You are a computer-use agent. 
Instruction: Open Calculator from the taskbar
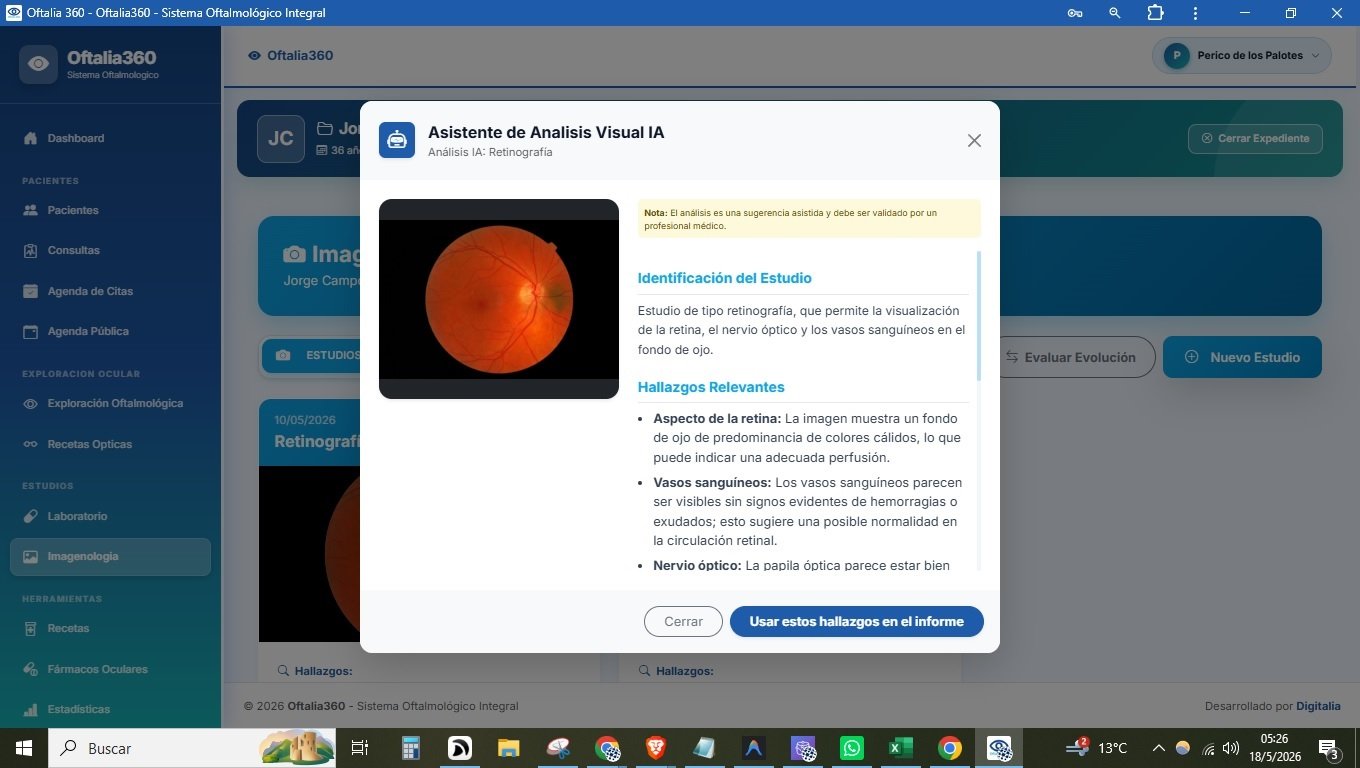[410, 748]
